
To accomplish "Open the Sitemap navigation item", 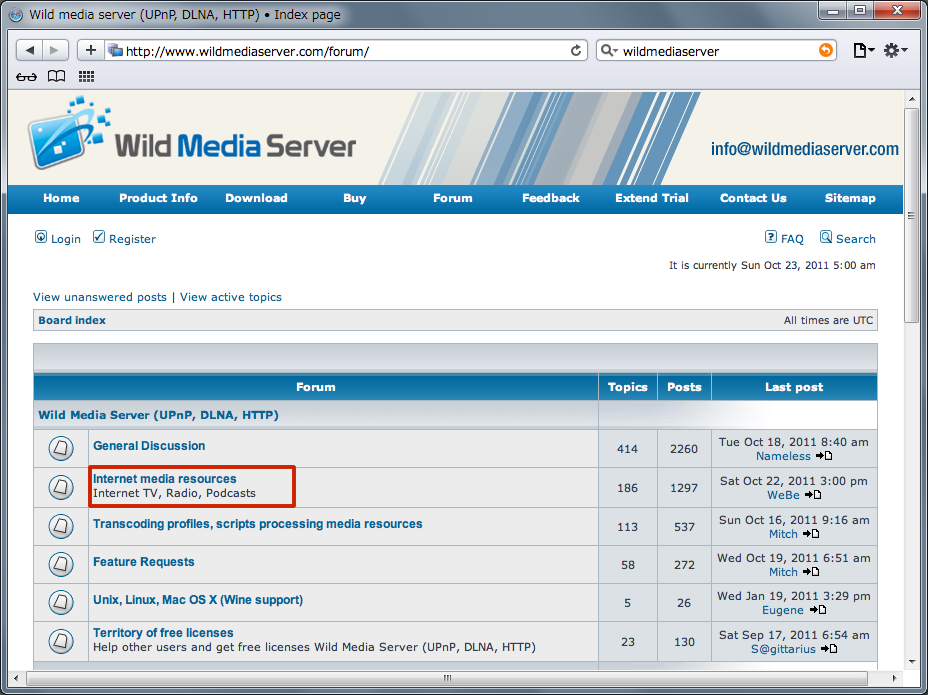I will (850, 198).
